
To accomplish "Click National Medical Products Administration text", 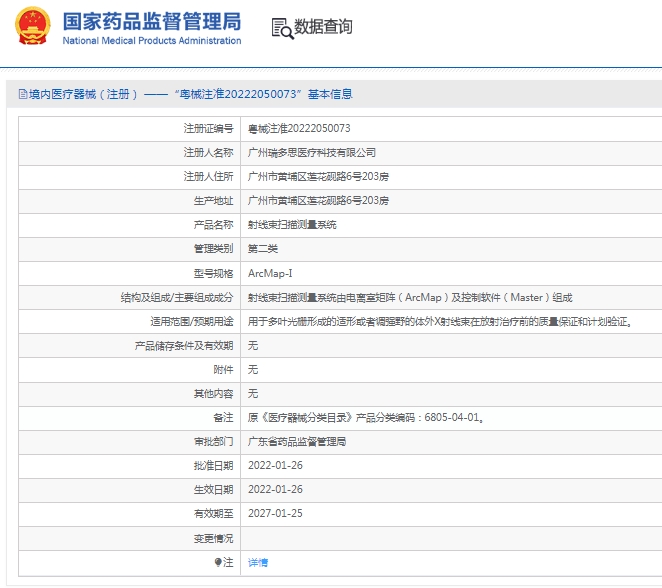I will (152, 41).
